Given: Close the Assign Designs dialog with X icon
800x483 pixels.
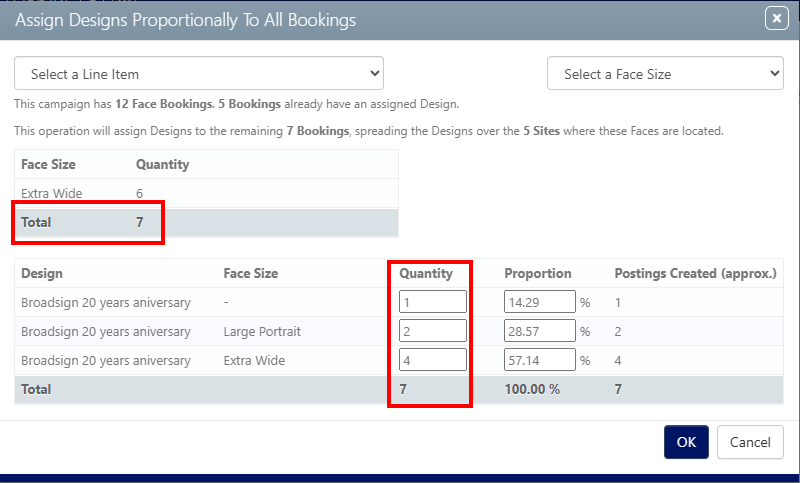Looking at the screenshot, I should pyautogui.click(x=777, y=19).
